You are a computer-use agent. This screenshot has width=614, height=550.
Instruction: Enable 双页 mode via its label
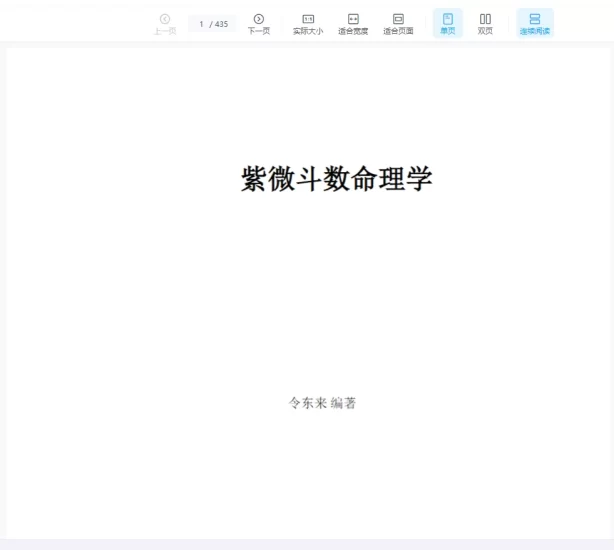pos(485,31)
